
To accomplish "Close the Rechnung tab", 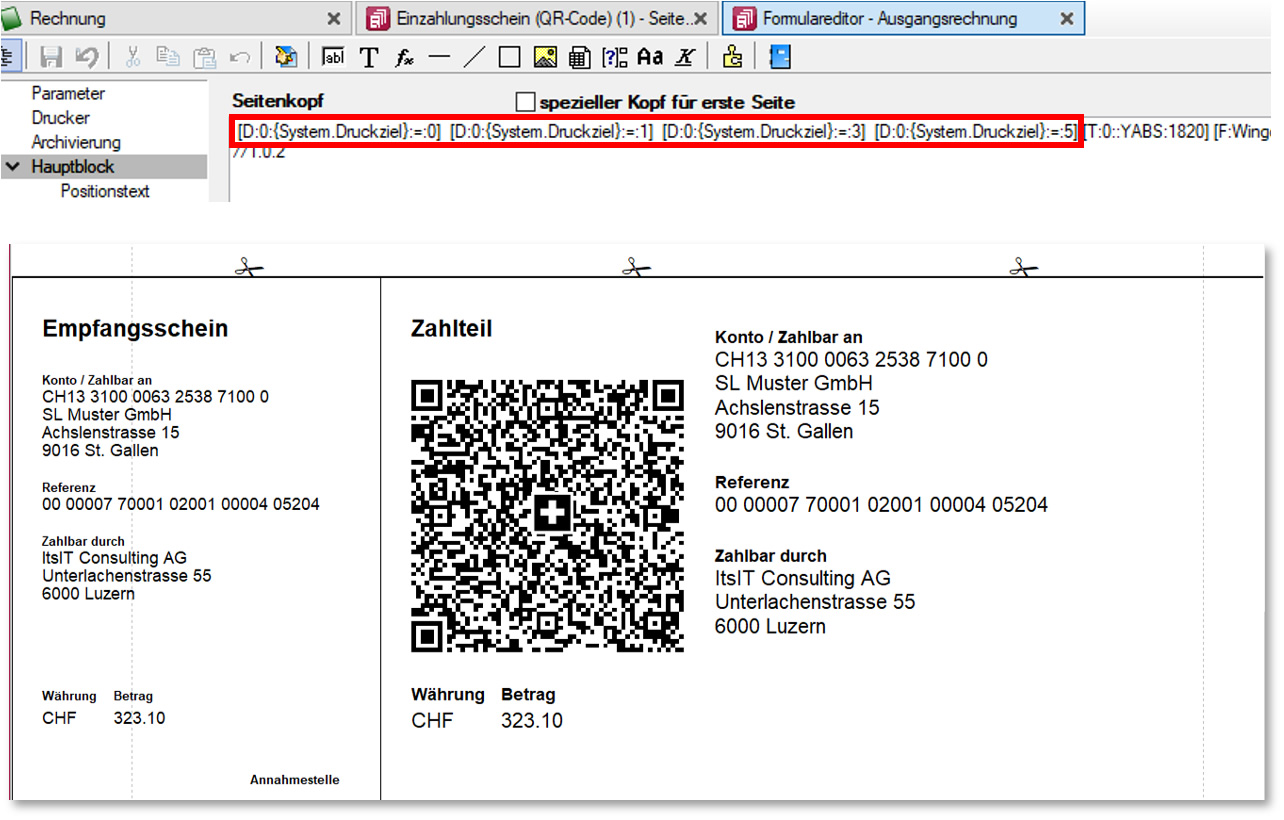I will tap(334, 19).
